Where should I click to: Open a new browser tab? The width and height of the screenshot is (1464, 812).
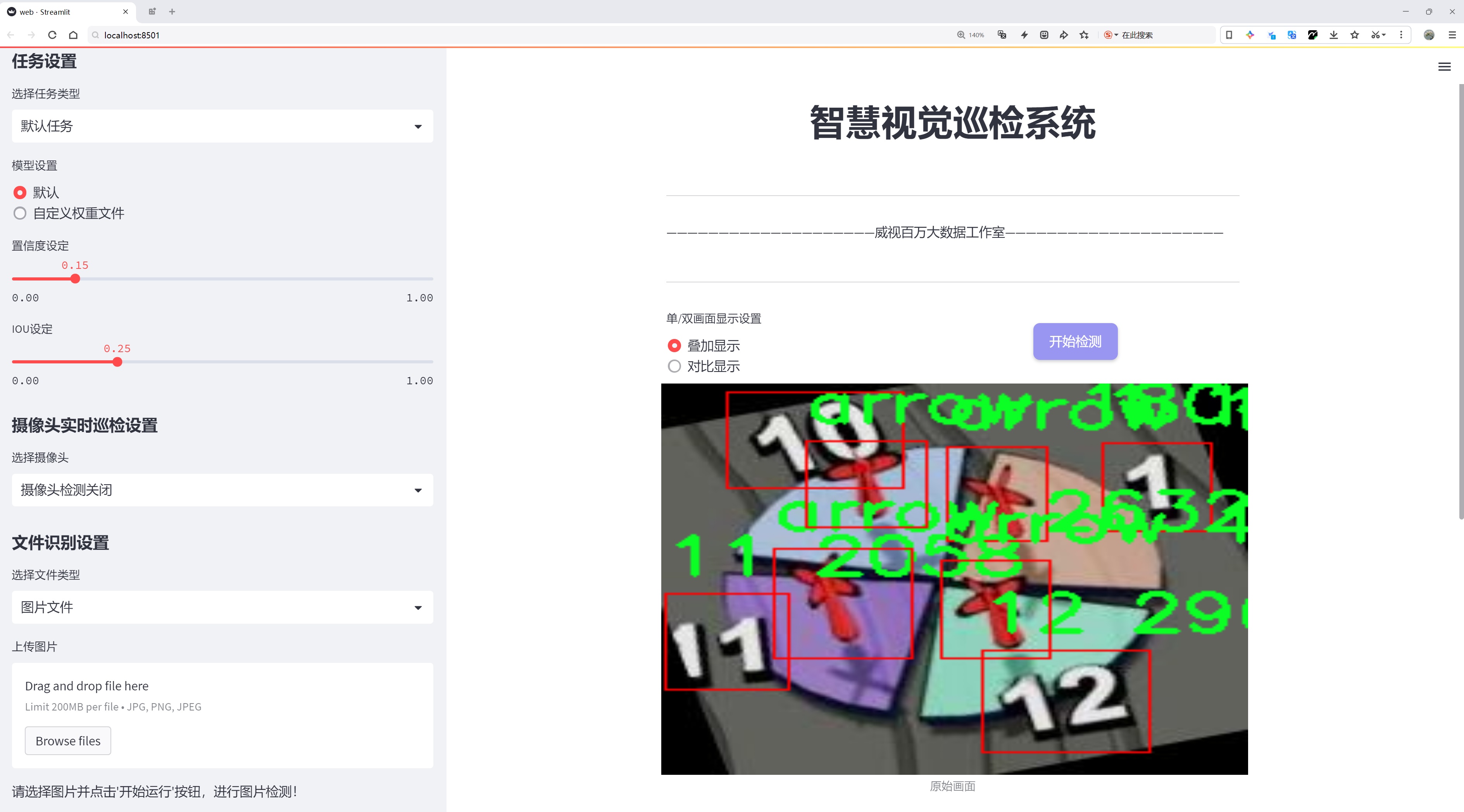pyautogui.click(x=172, y=11)
